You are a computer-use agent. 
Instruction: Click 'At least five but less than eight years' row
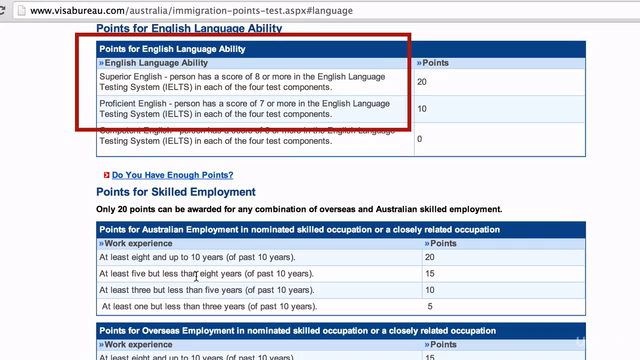coord(260,274)
